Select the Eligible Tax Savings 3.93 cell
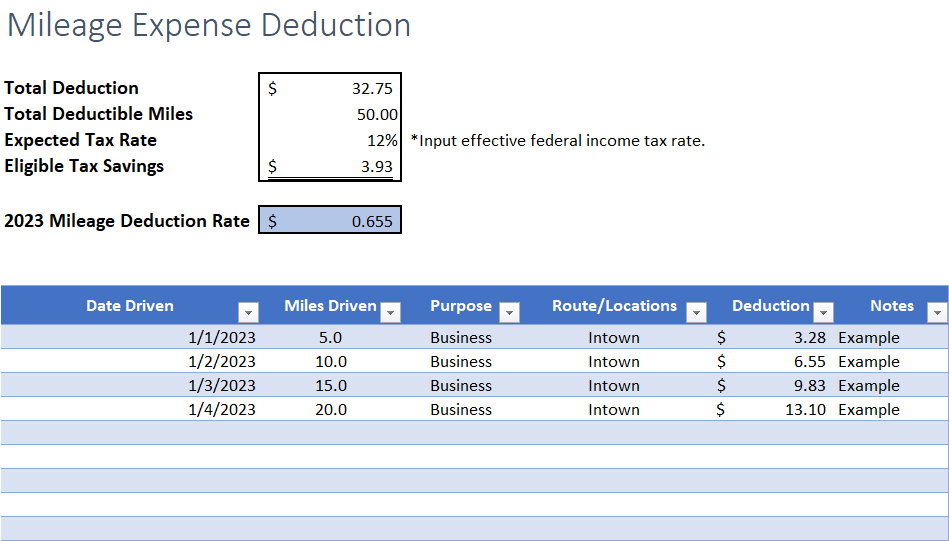This screenshot has width=949, height=541. (330, 166)
